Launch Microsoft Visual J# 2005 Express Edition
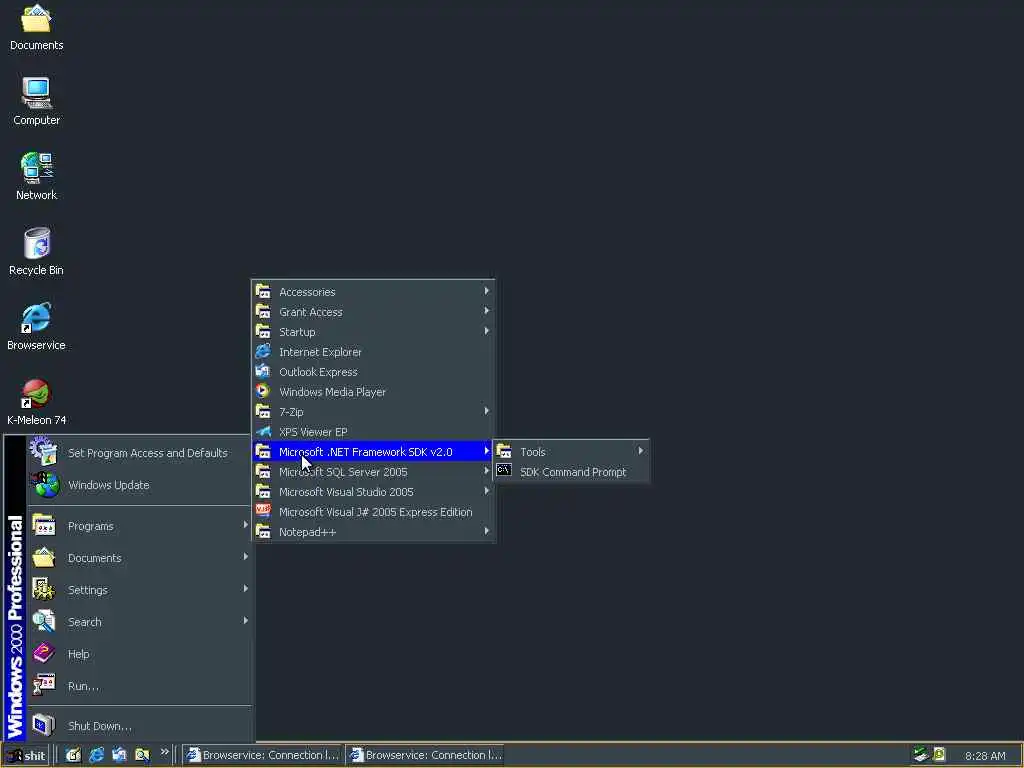 point(373,512)
